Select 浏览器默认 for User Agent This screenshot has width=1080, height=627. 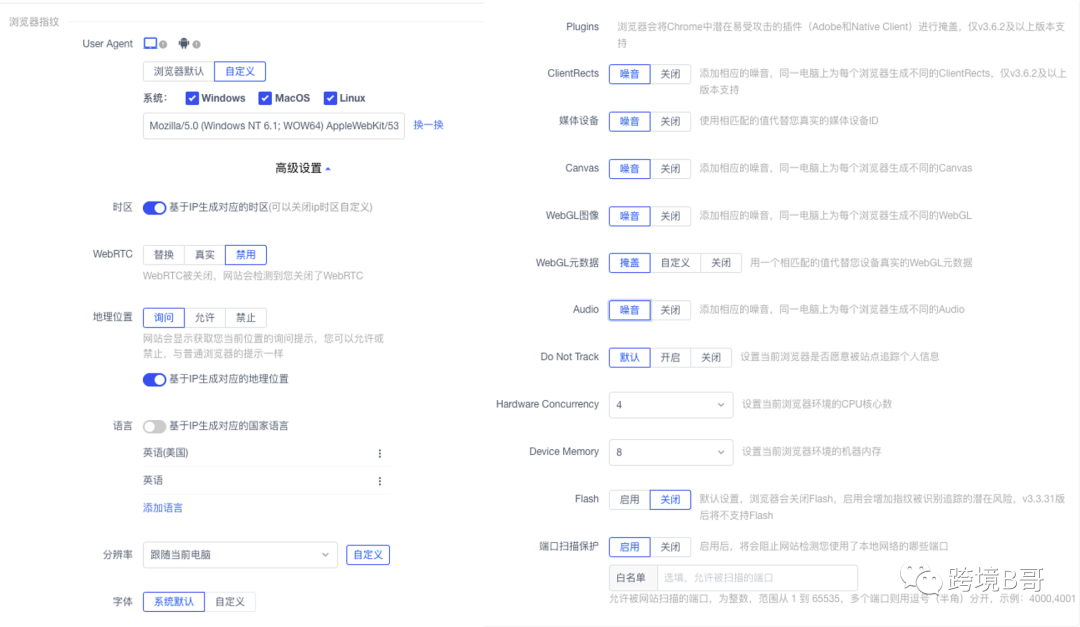[179, 71]
